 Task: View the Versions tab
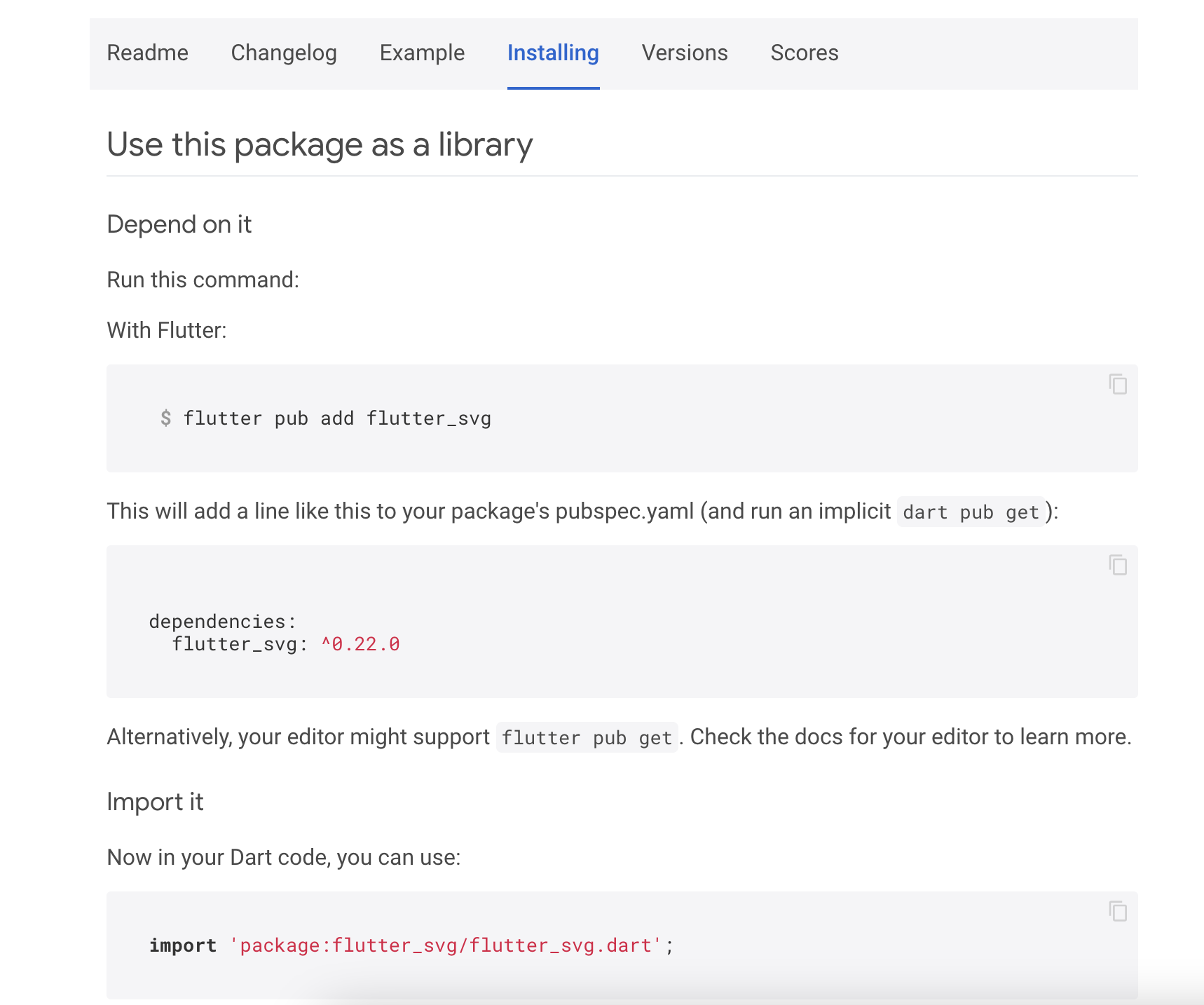coord(685,53)
